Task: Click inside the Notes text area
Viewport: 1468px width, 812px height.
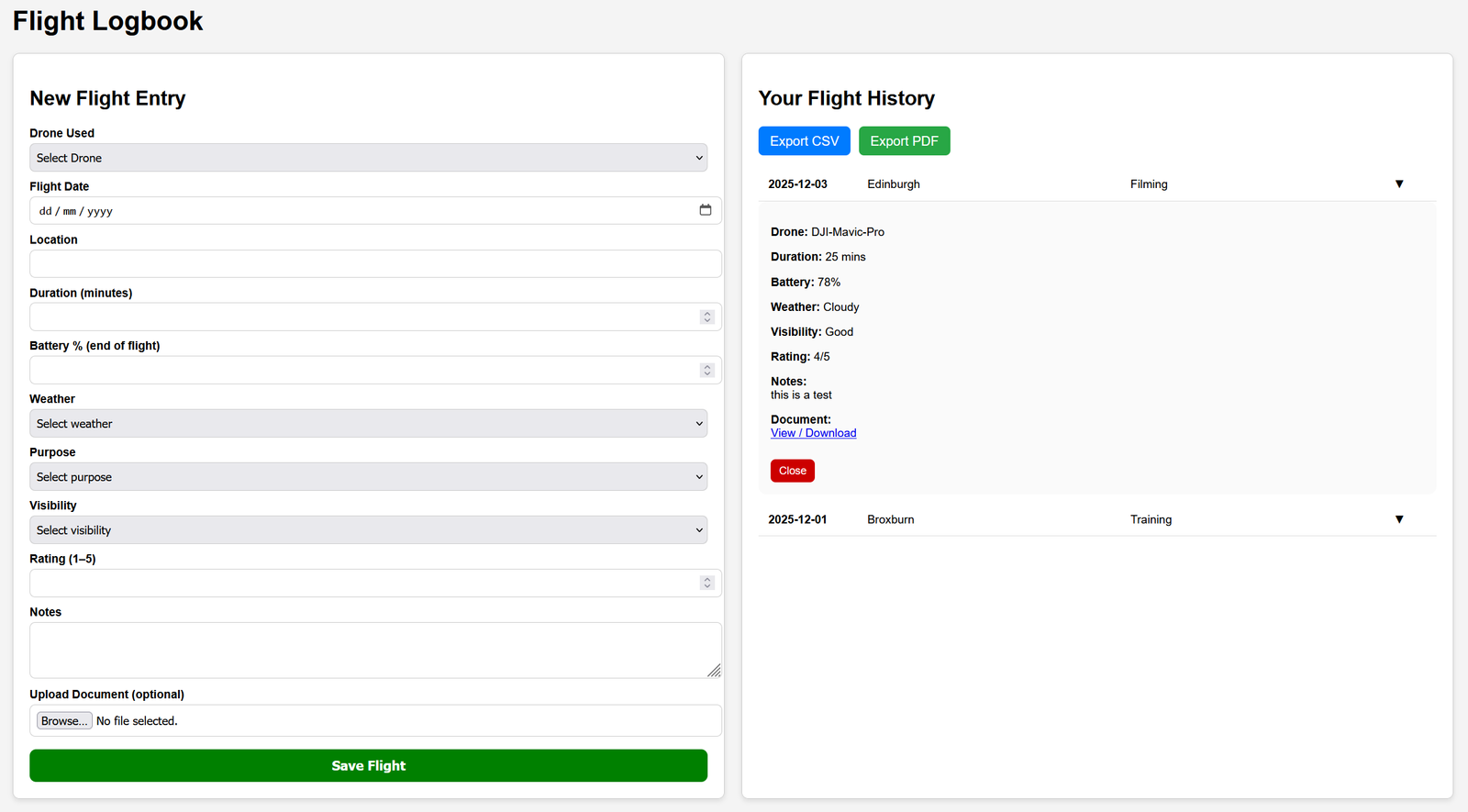Action: 367,650
